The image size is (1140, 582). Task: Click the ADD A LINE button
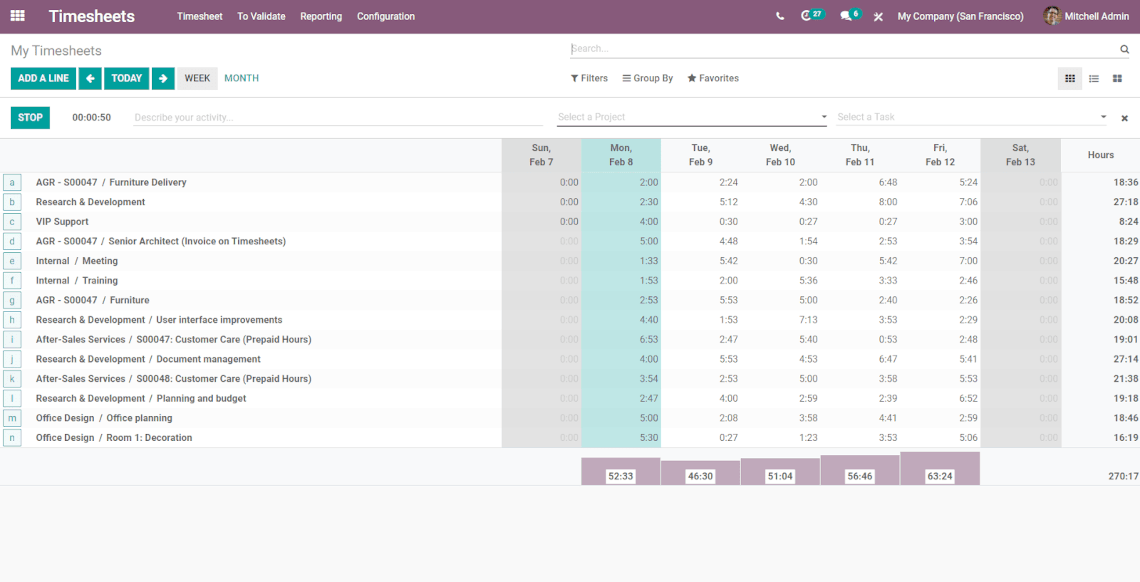point(43,78)
